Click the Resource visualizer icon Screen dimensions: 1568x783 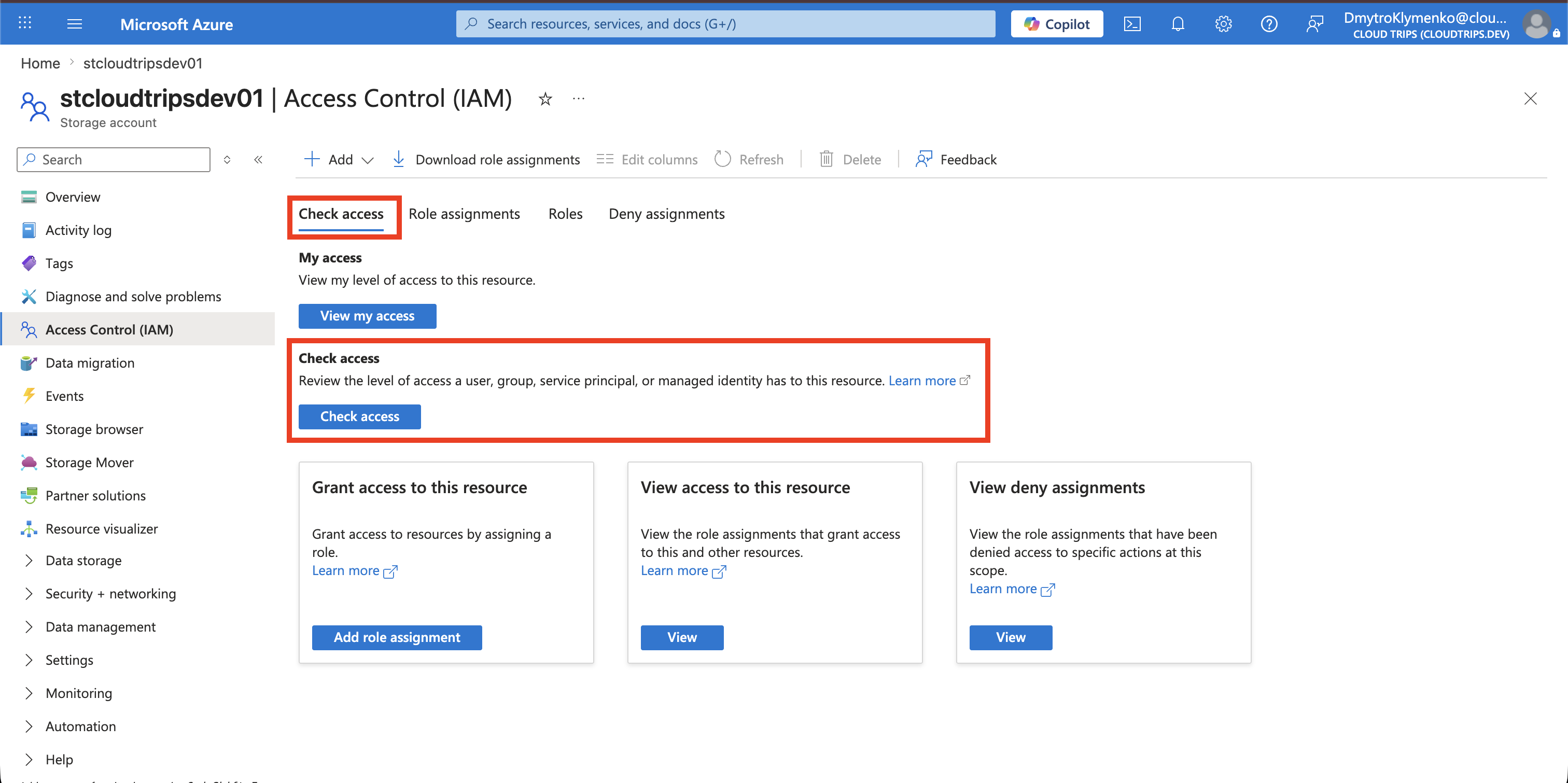point(29,528)
